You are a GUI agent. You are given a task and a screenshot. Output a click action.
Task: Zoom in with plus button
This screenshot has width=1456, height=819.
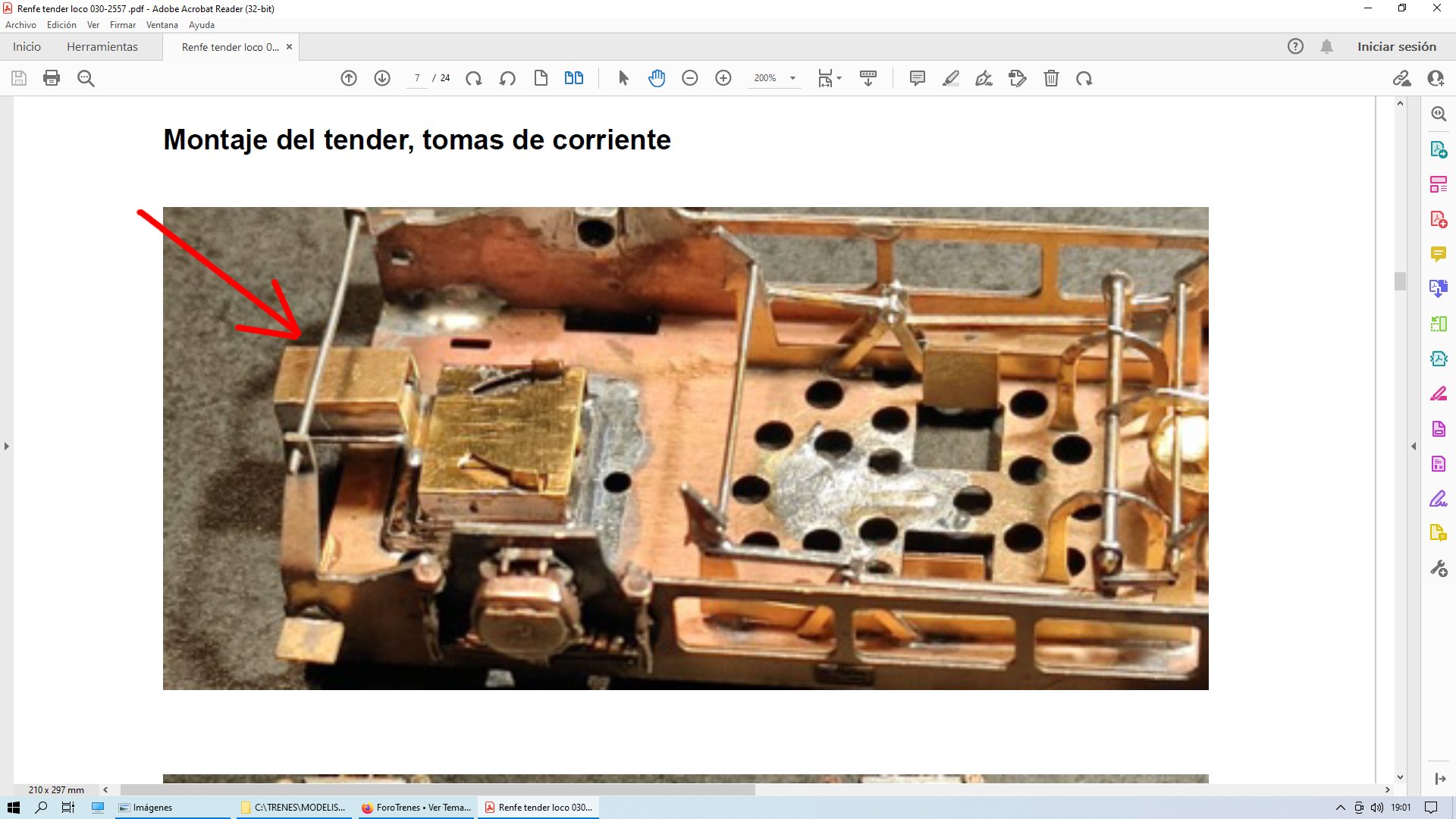723,78
